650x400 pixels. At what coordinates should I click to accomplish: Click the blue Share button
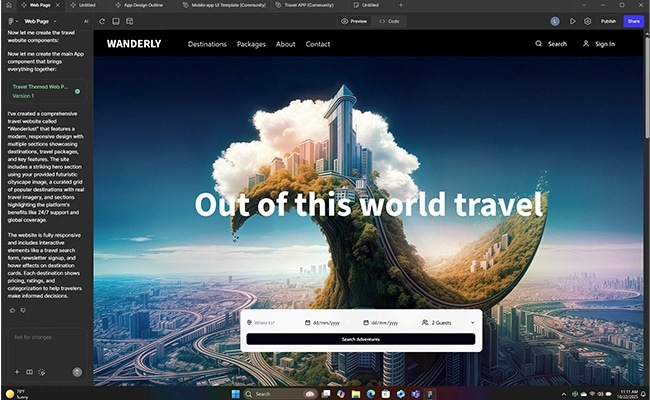(x=633, y=21)
